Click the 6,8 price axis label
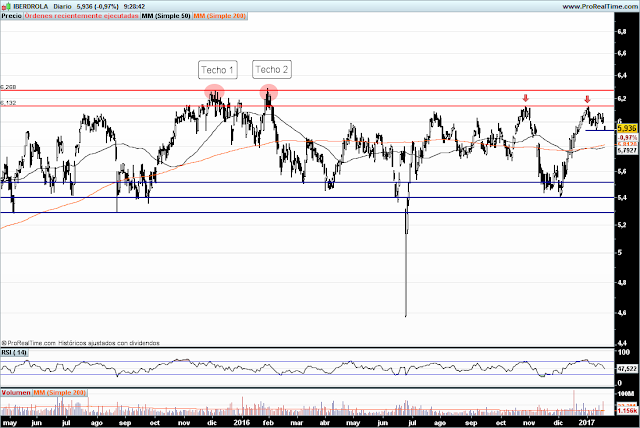This screenshot has width=640, height=428. [622, 32]
